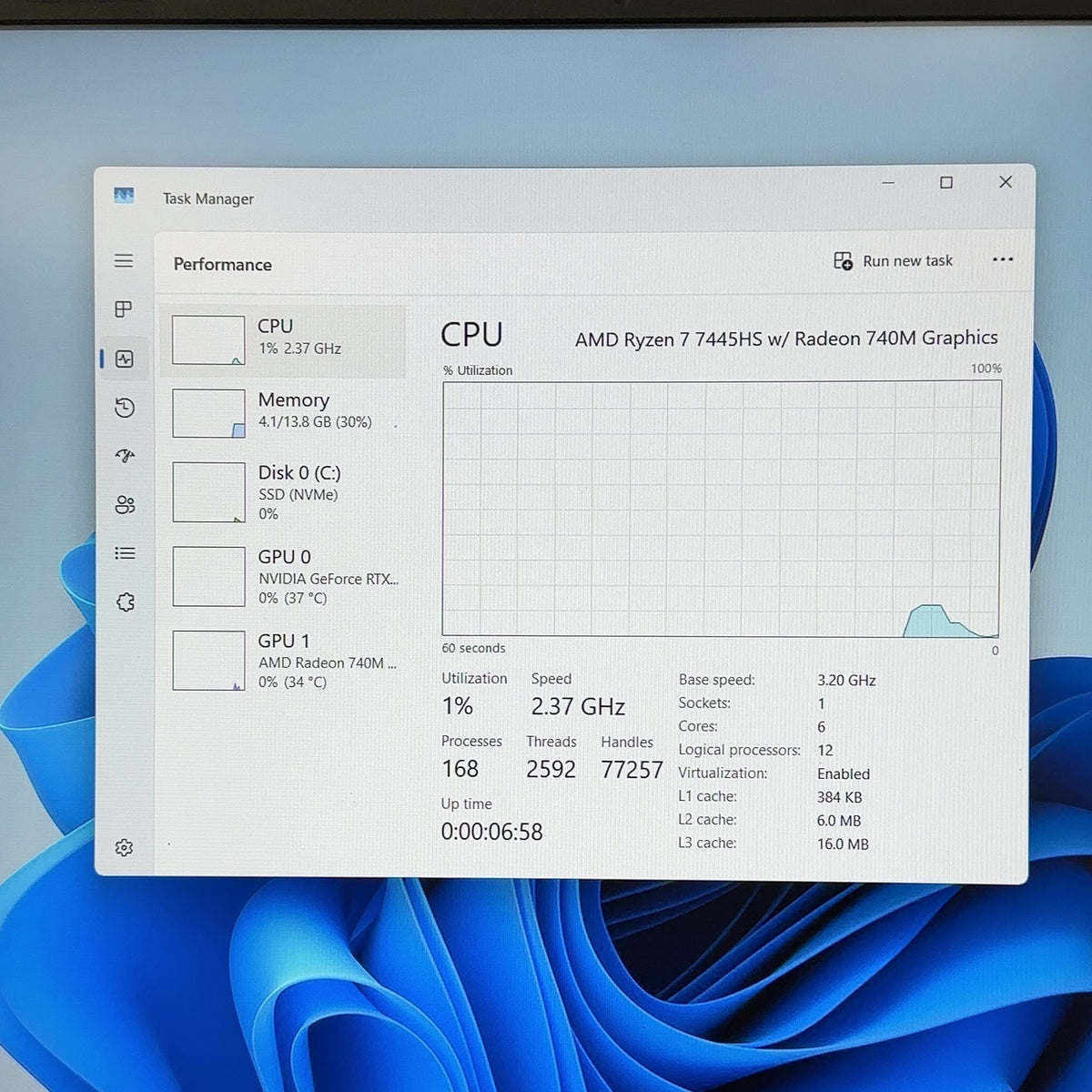Click the Virtualization Enabled value
The image size is (1092, 1092).
click(x=844, y=773)
